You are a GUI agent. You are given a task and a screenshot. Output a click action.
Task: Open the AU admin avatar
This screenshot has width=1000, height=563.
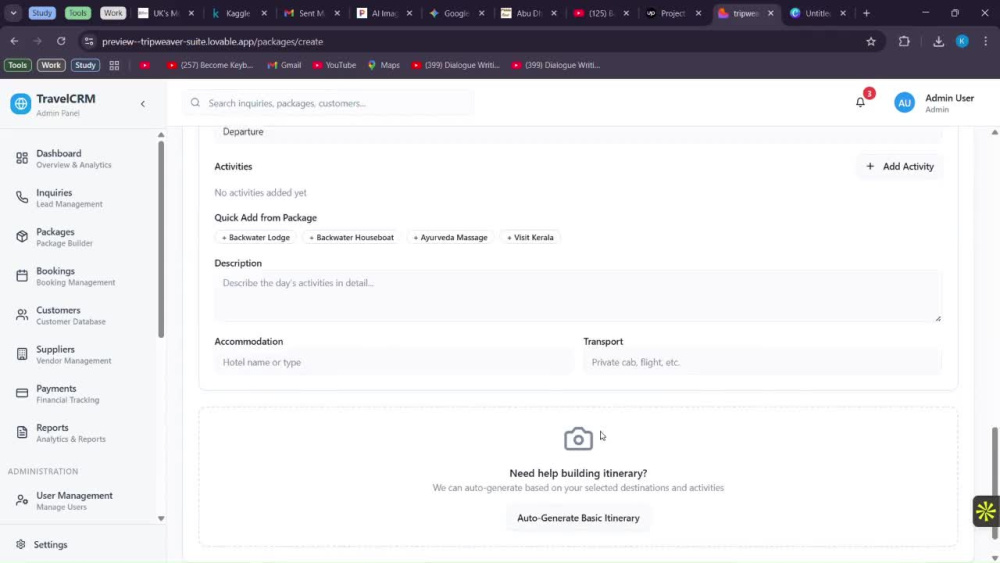(904, 103)
